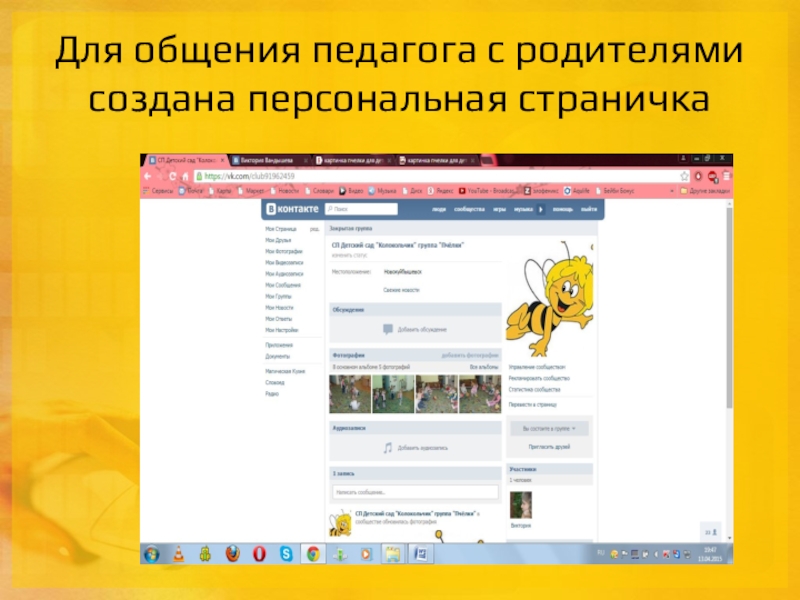Image resolution: width=800 pixels, height=600 pixels.
Task: Click the VK search field
Action: 361,209
